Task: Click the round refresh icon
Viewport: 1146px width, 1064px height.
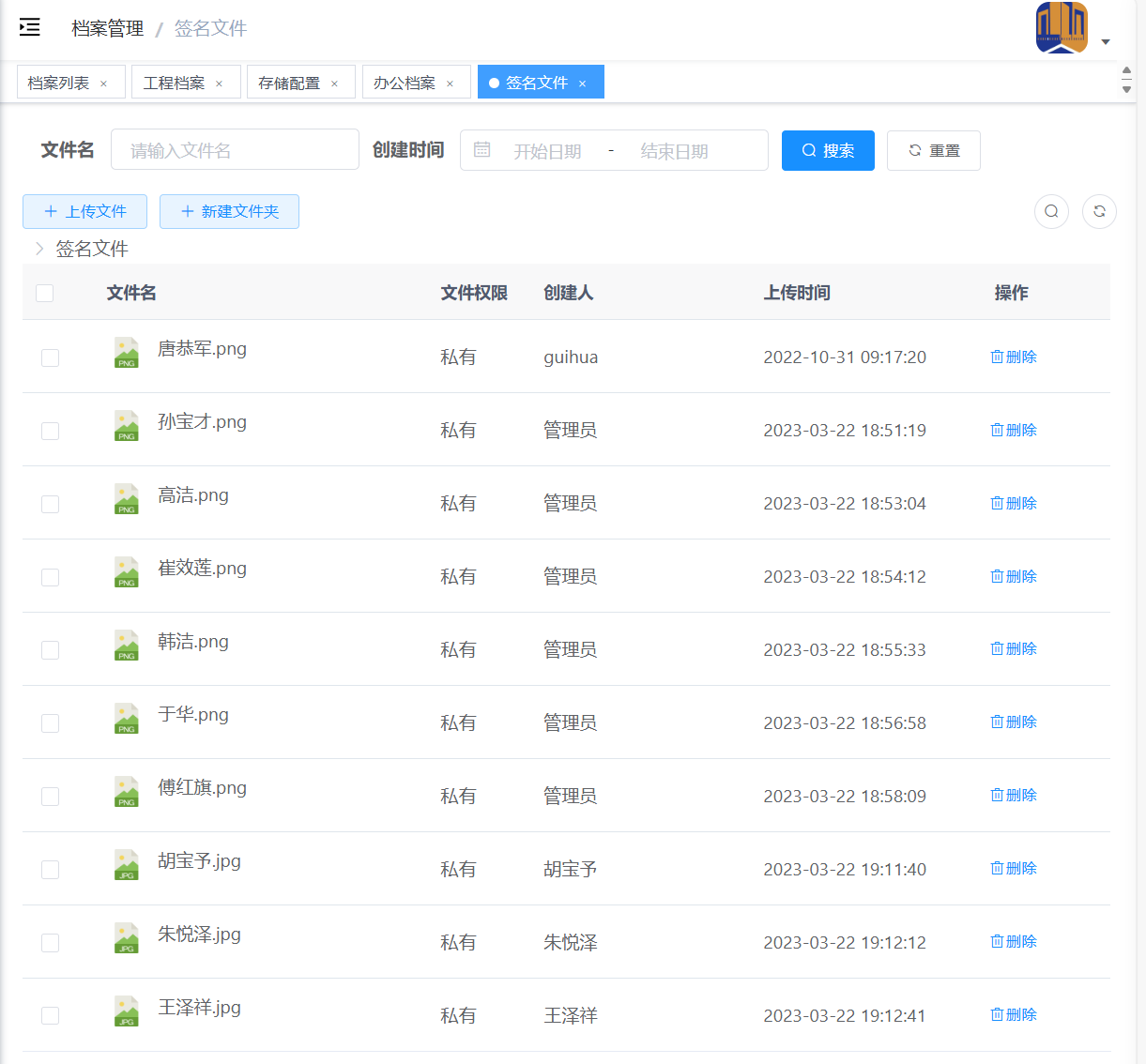Action: [x=1099, y=211]
